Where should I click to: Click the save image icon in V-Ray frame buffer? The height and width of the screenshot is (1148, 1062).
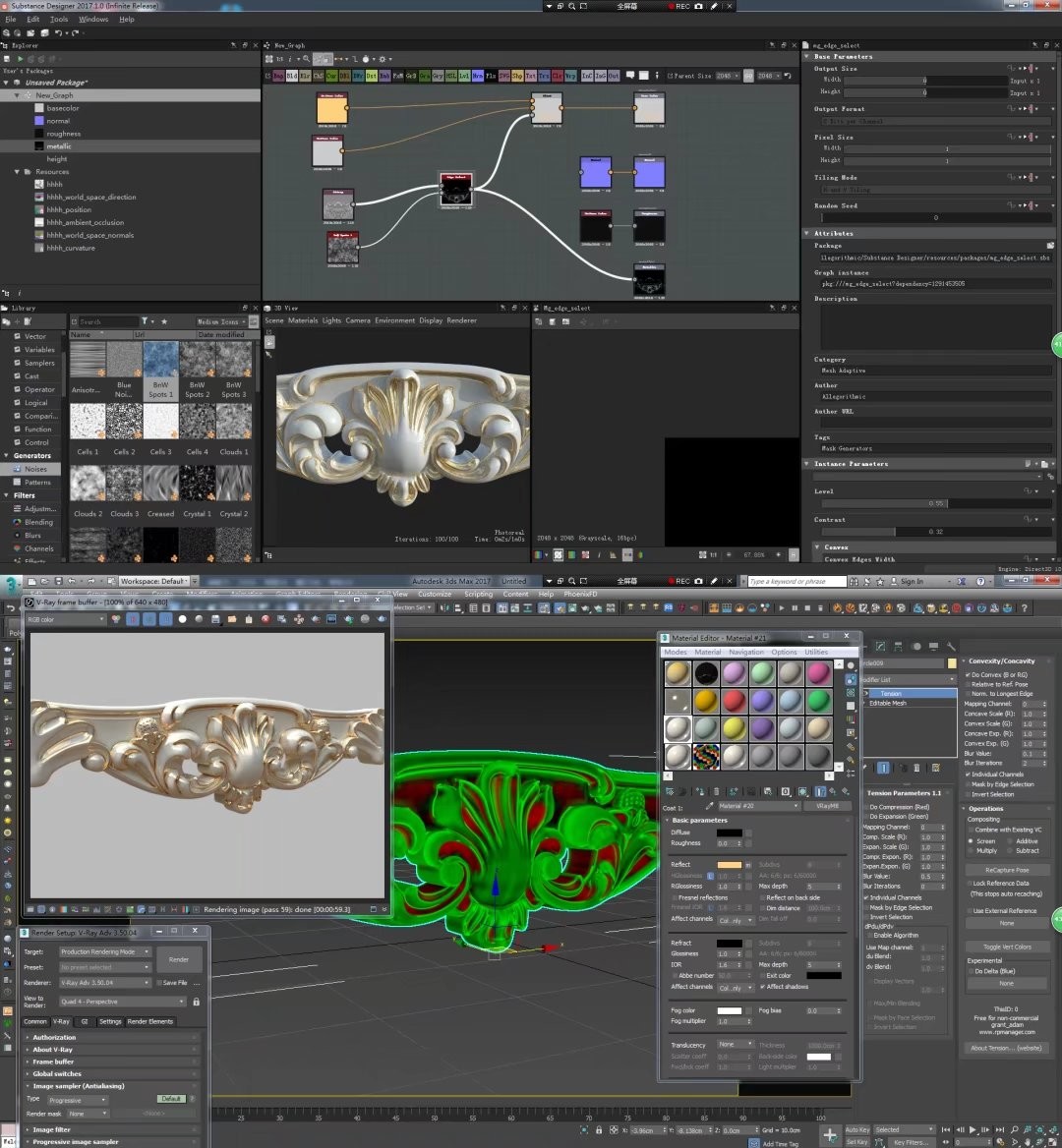pyautogui.click(x=215, y=619)
